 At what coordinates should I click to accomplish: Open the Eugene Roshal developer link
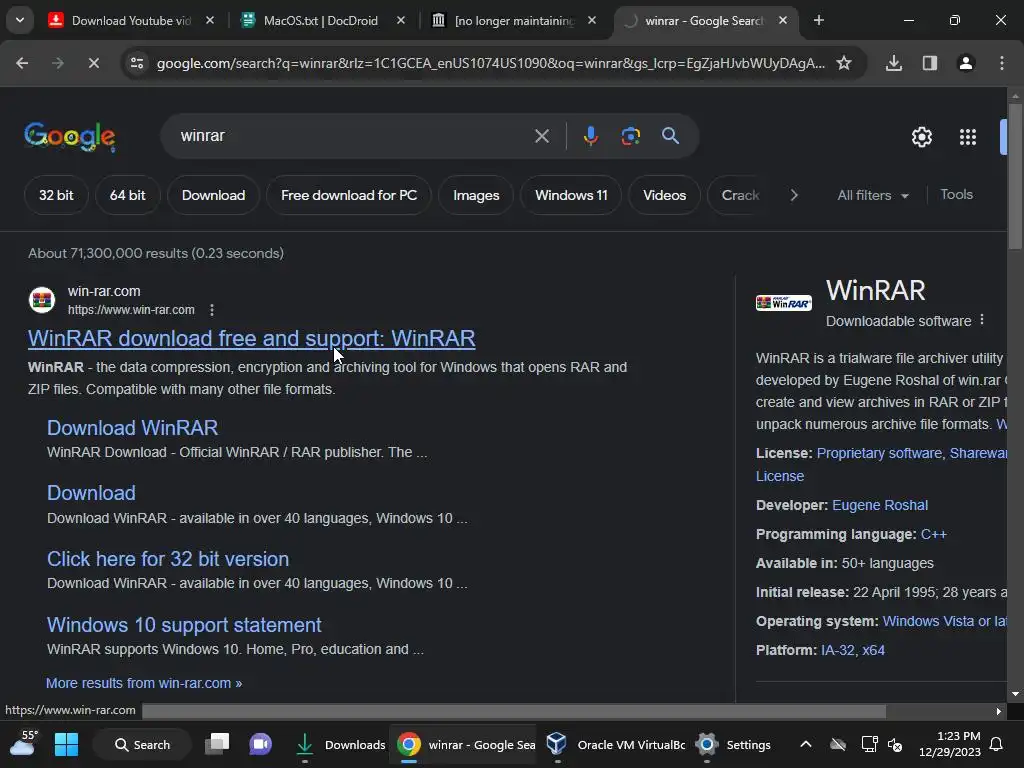coord(880,505)
